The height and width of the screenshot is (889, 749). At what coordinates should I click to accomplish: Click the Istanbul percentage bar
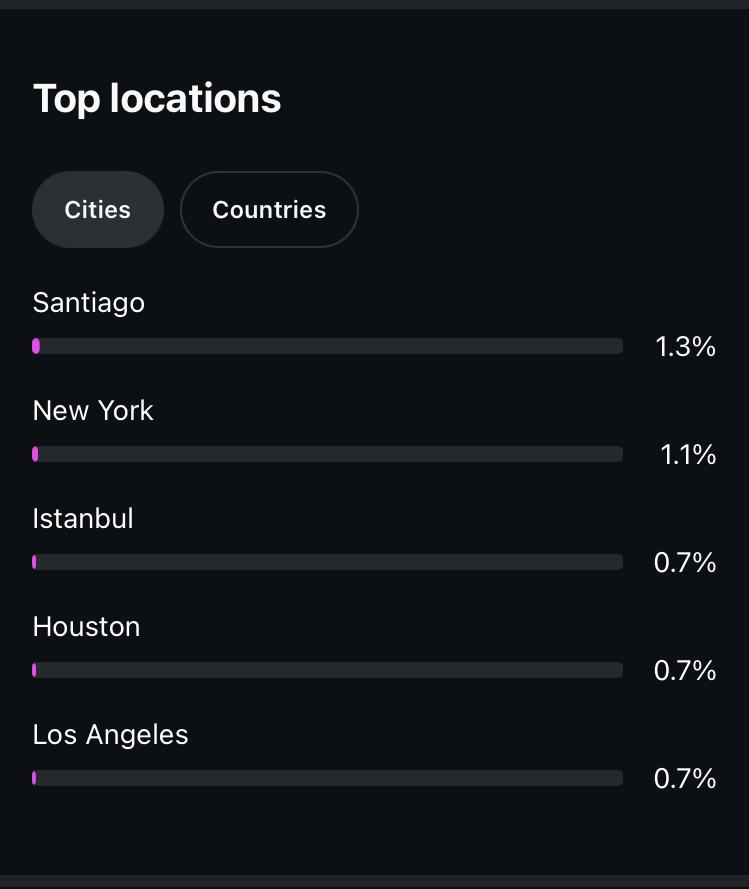pyautogui.click(x=328, y=562)
